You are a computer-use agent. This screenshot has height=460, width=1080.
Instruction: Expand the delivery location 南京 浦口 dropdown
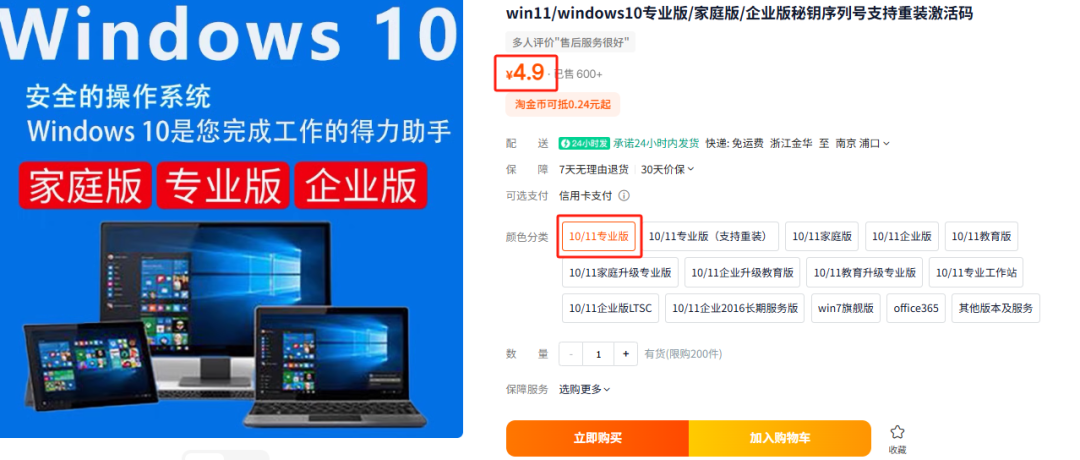(x=862, y=143)
